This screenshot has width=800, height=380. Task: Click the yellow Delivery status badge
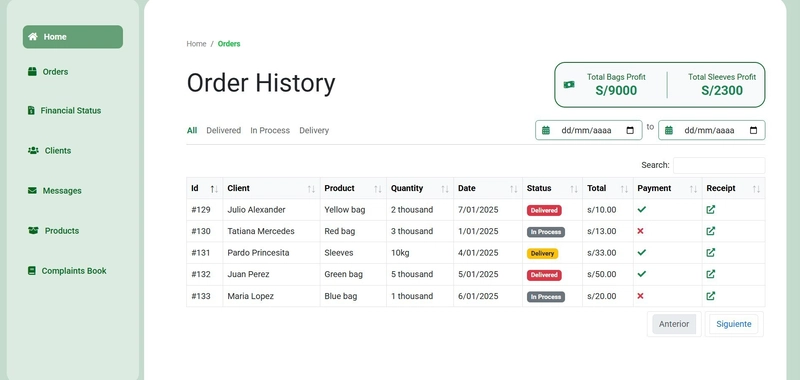click(x=542, y=254)
